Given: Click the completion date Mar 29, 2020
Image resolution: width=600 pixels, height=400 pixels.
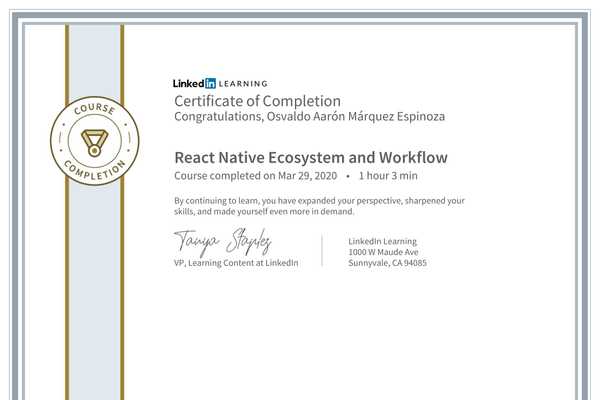Looking at the screenshot, I should (x=307, y=176).
